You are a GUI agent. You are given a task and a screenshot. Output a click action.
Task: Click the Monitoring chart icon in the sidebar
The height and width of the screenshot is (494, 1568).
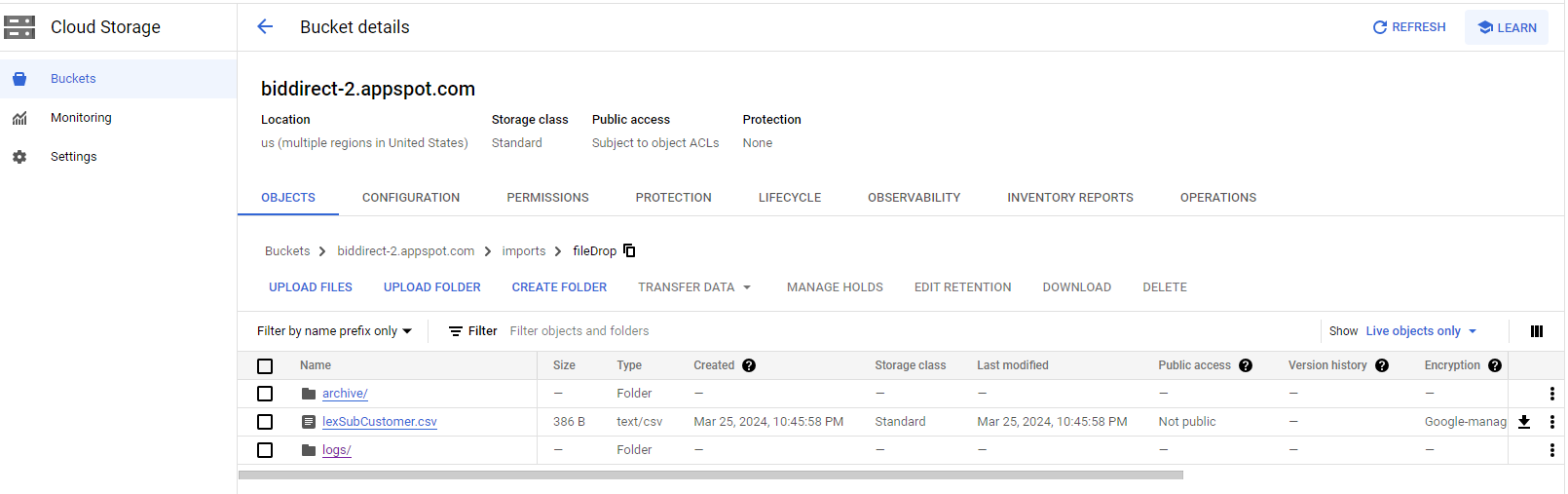tap(19, 118)
